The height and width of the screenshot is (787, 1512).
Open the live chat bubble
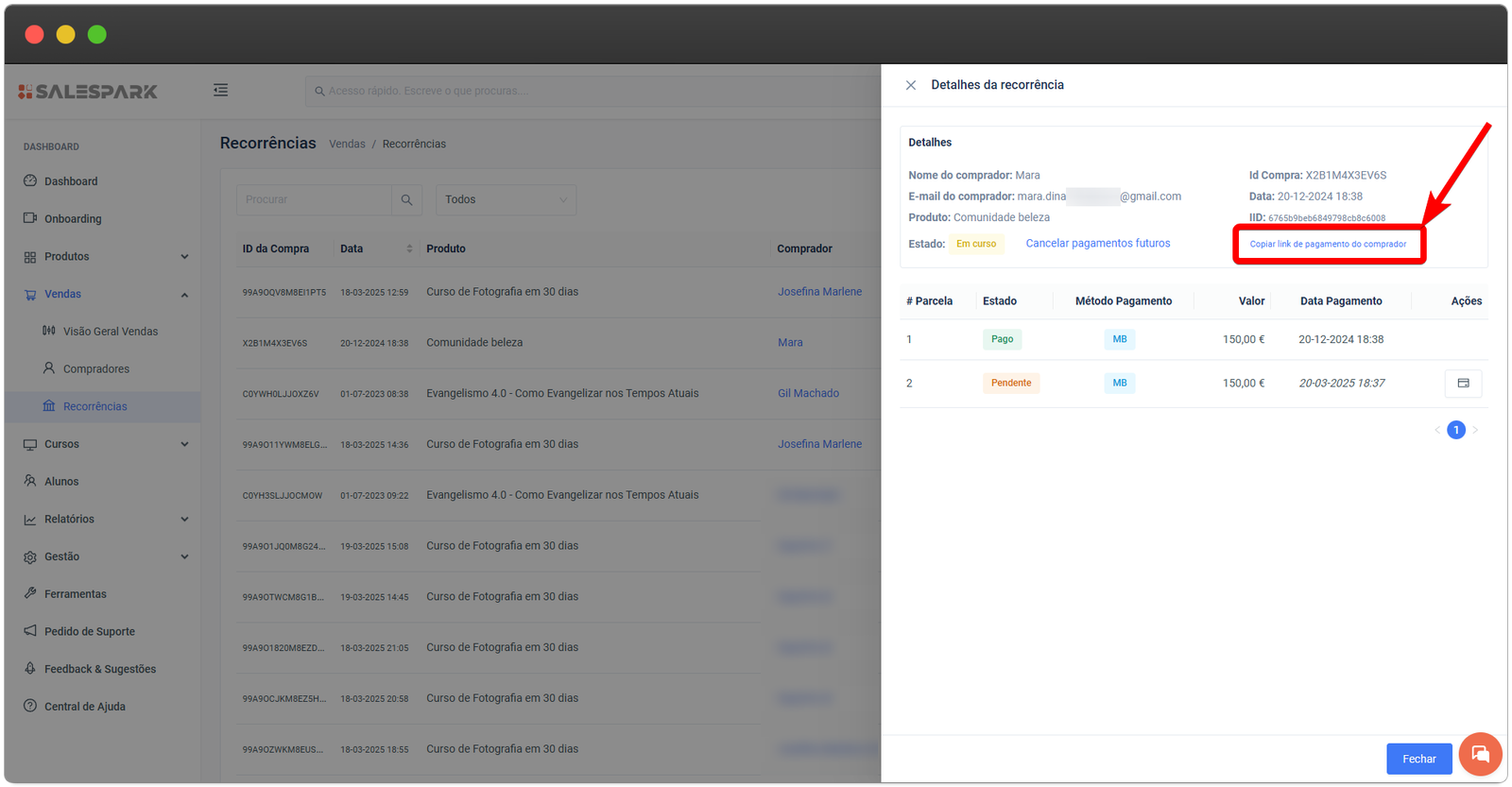click(1480, 754)
